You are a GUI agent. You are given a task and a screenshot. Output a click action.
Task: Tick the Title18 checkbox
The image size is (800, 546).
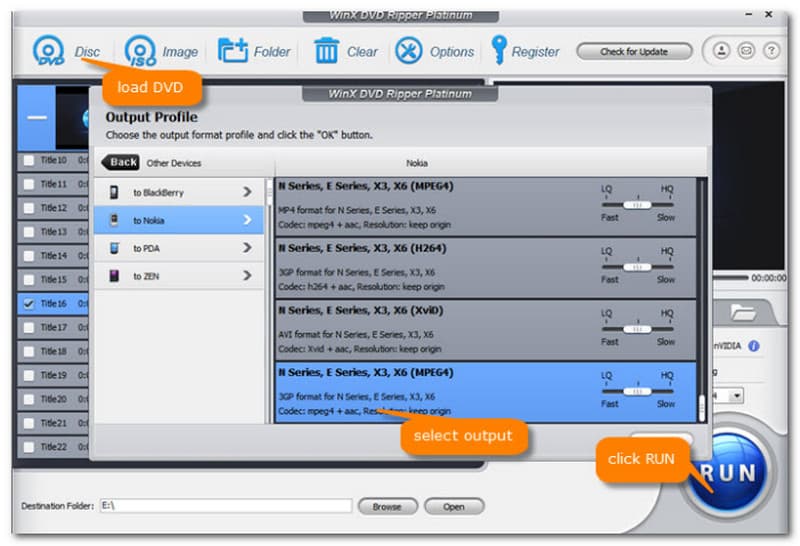tap(29, 352)
